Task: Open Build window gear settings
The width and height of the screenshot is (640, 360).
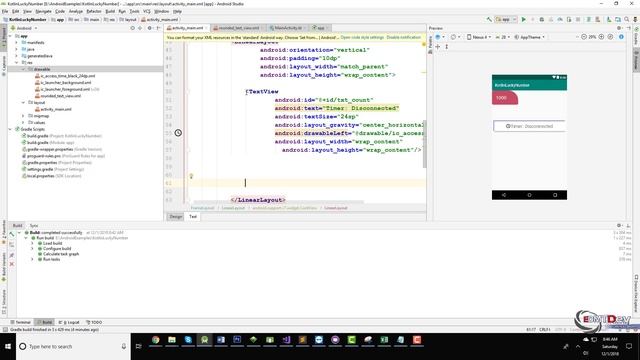Action: pos(619,225)
